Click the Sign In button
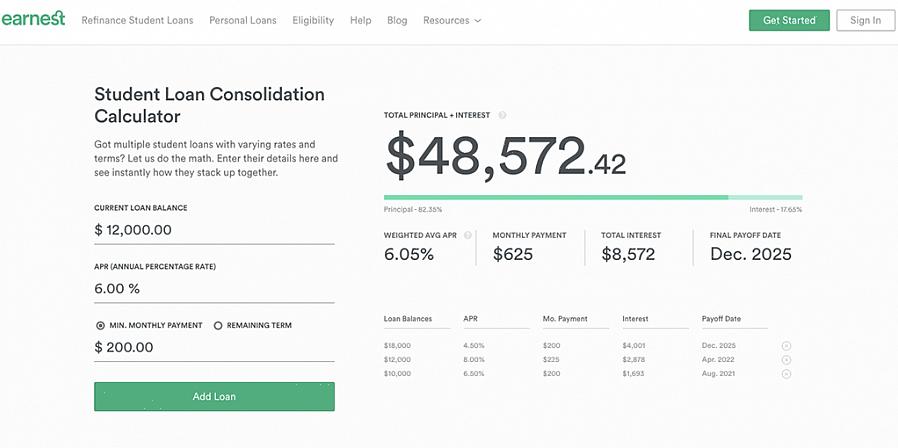898x448 pixels. pos(865,20)
